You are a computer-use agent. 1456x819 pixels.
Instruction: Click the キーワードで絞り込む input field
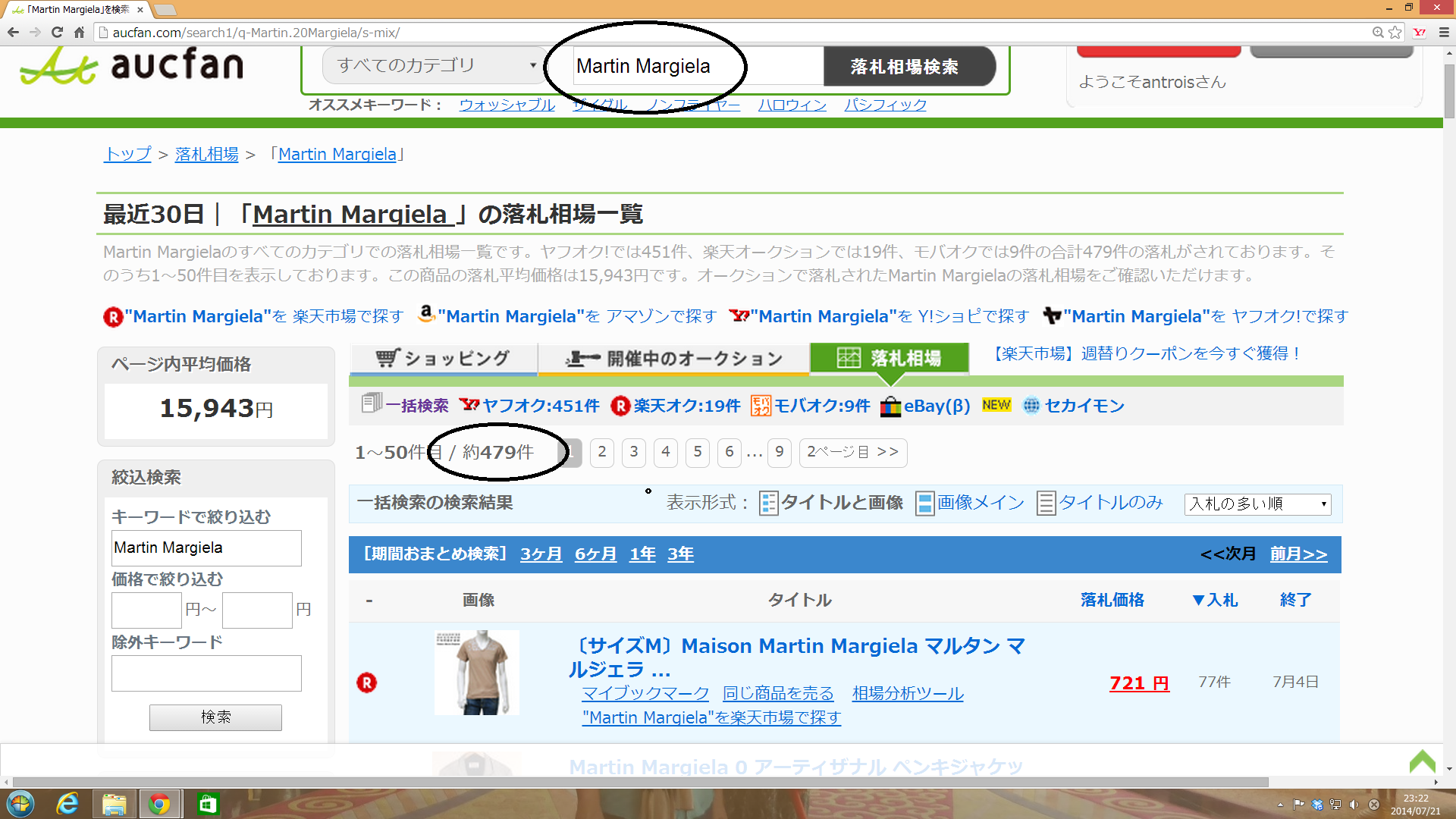coord(206,548)
